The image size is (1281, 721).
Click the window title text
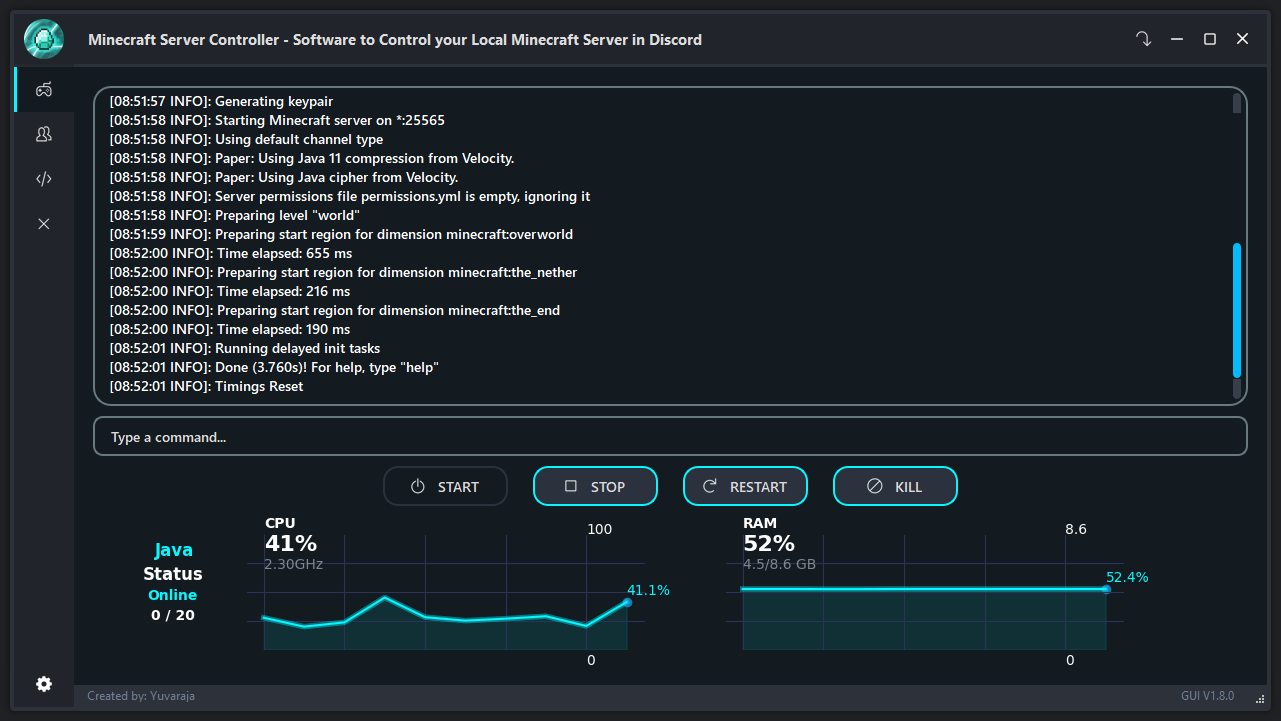tap(395, 40)
